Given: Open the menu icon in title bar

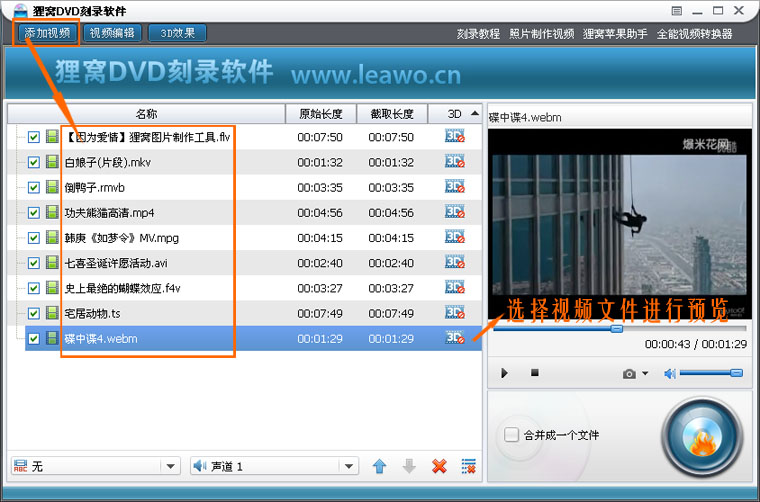Looking at the screenshot, I should click(677, 11).
